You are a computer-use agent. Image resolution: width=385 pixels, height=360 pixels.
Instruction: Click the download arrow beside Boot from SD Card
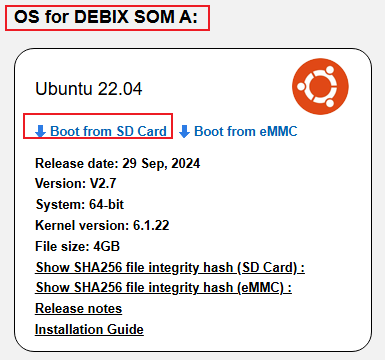click(x=40, y=132)
